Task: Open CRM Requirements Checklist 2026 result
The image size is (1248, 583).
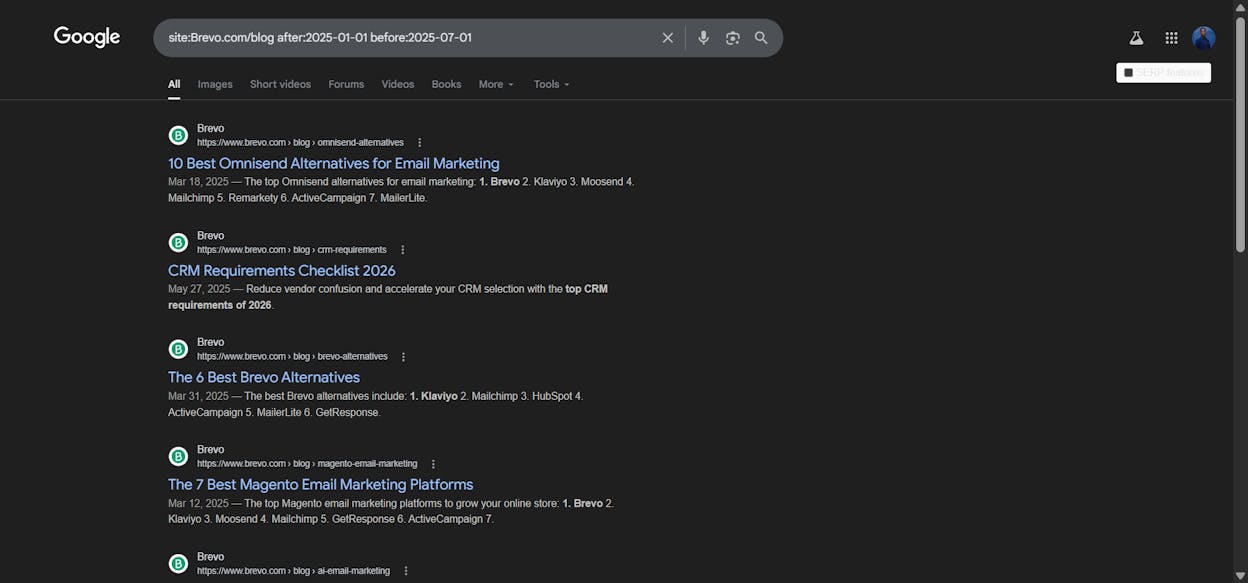Action: point(282,270)
